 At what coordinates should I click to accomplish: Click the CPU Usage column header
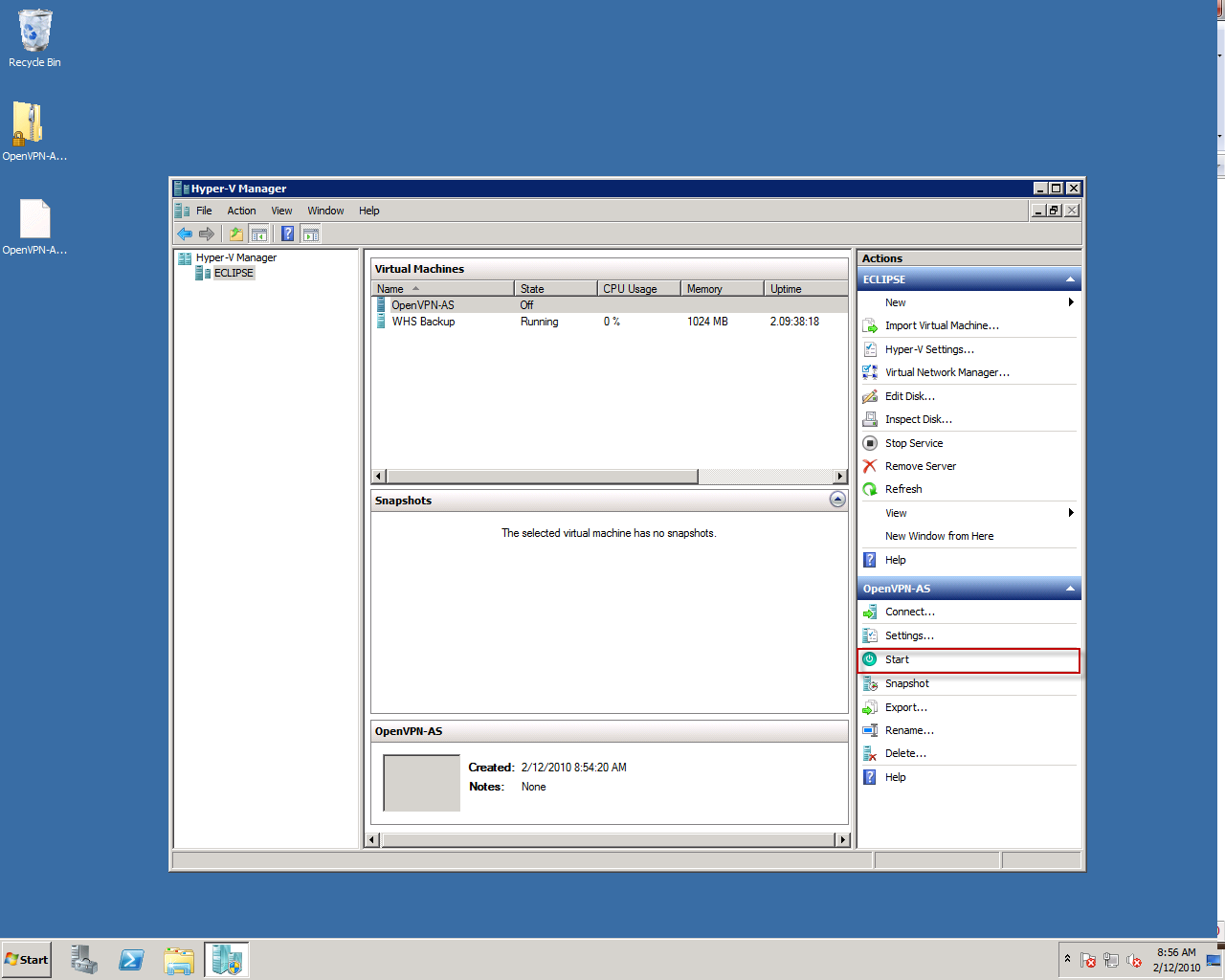click(639, 289)
